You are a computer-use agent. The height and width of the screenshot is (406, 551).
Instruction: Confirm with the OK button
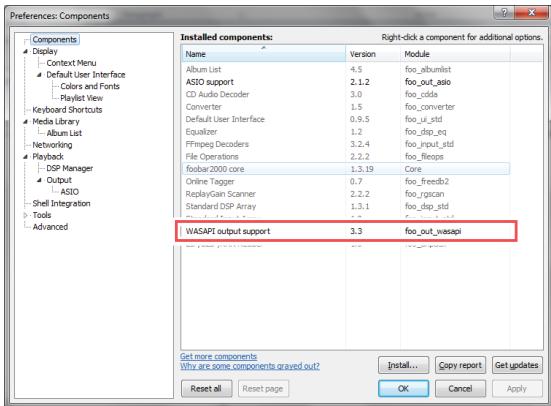(403, 389)
